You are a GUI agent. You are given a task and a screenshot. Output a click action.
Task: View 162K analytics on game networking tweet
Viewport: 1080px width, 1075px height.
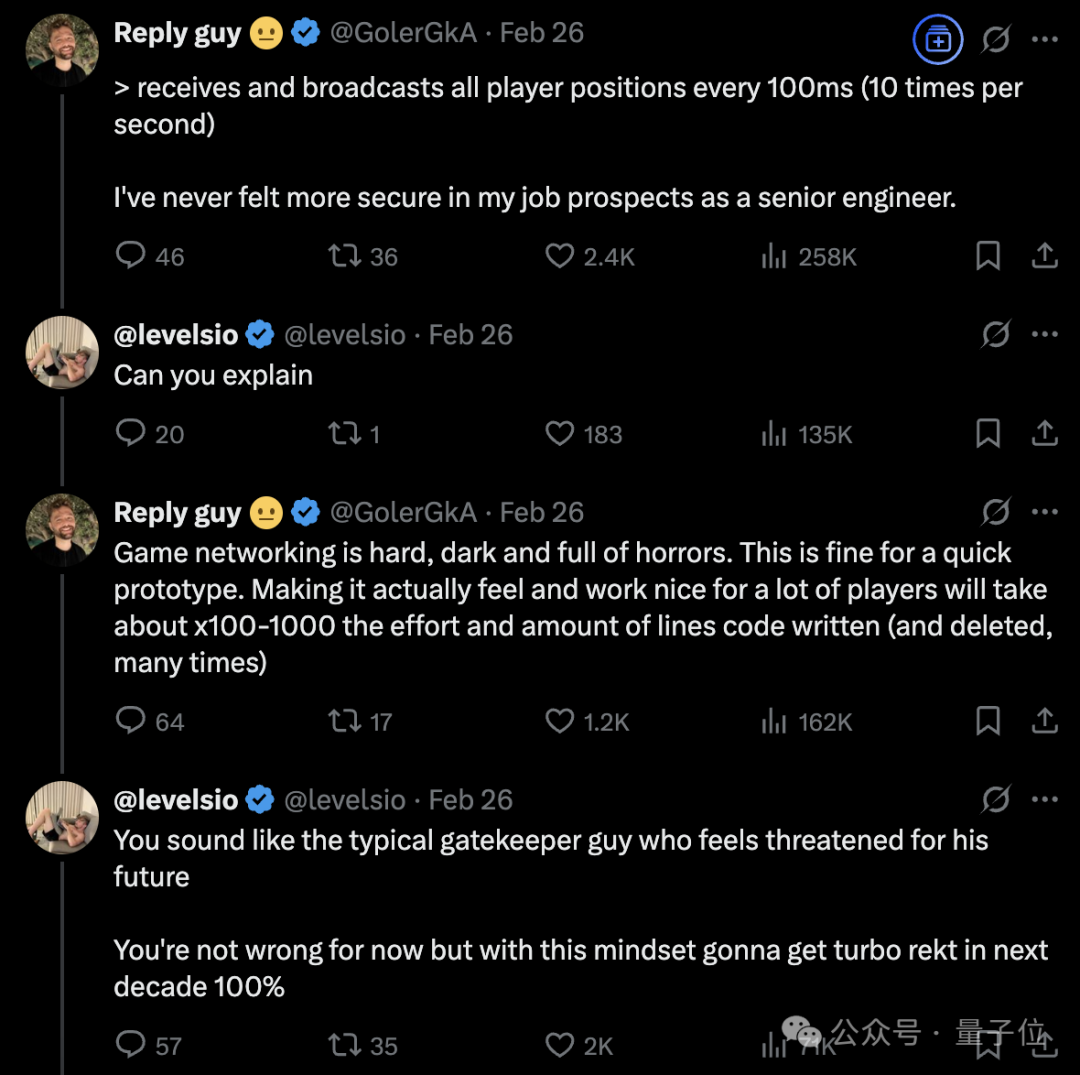pos(807,722)
